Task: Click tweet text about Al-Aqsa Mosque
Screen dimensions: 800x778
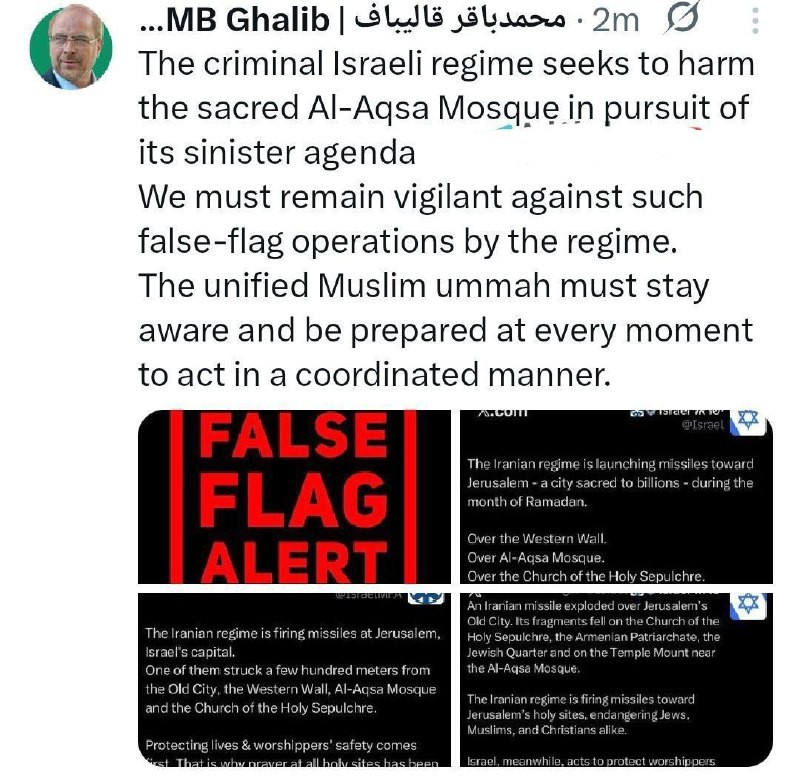Action: coord(446,108)
